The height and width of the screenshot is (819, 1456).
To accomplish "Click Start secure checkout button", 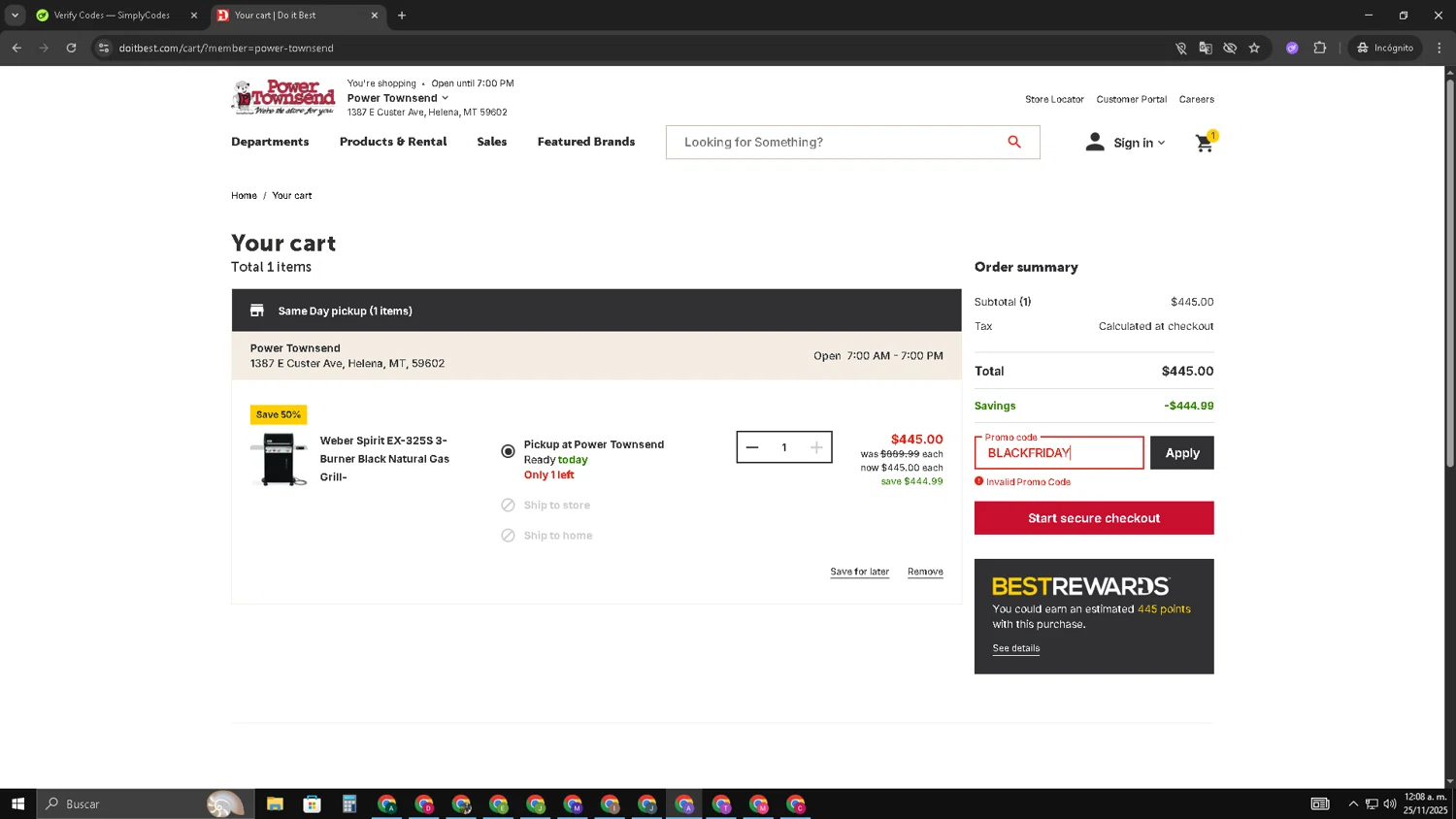I will (1094, 518).
